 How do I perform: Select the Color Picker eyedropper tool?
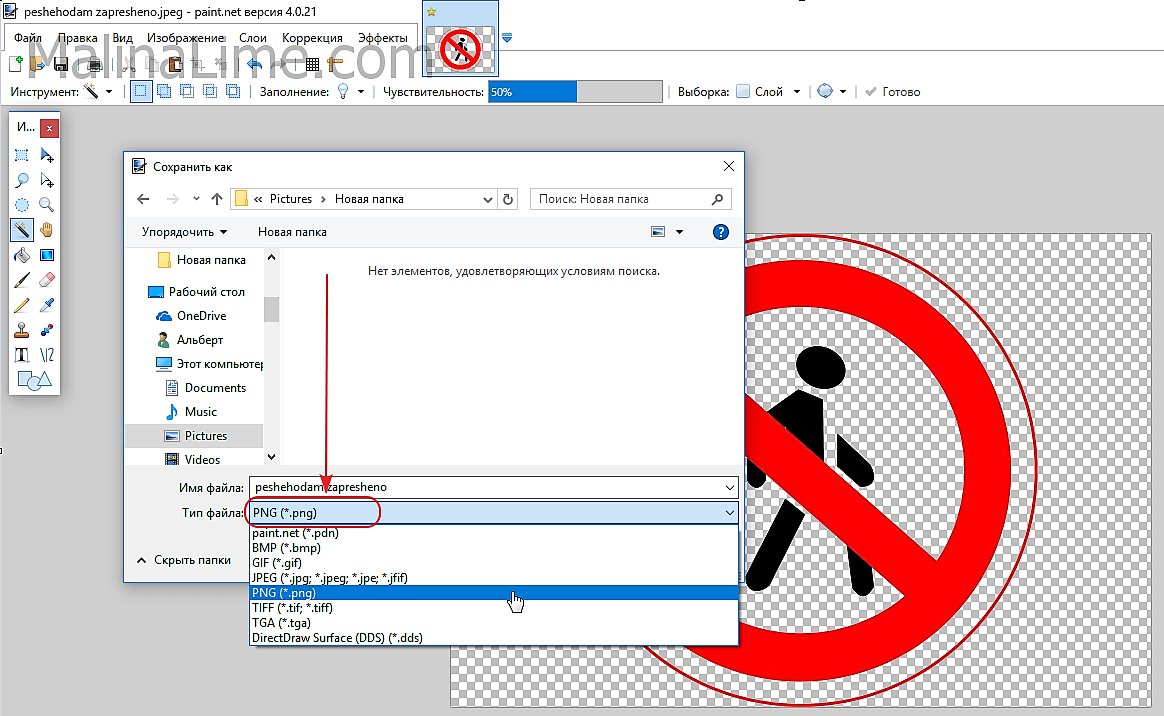(46, 305)
